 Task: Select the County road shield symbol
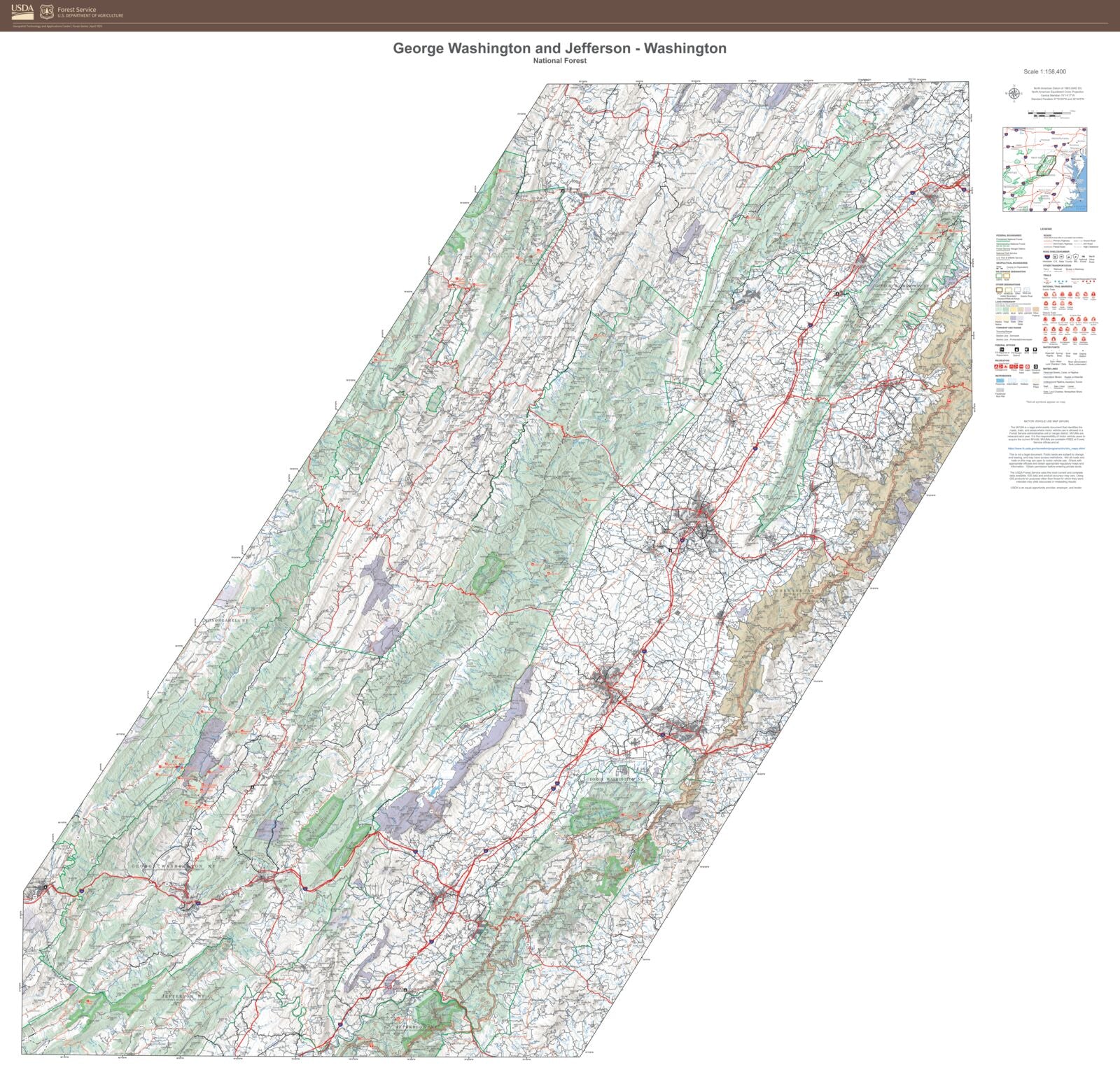pyautogui.click(x=1069, y=256)
